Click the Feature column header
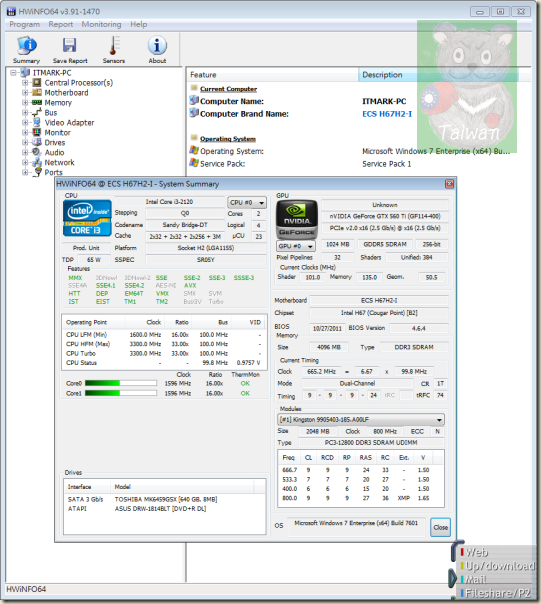The width and height of the screenshot is (541, 604). (273, 75)
